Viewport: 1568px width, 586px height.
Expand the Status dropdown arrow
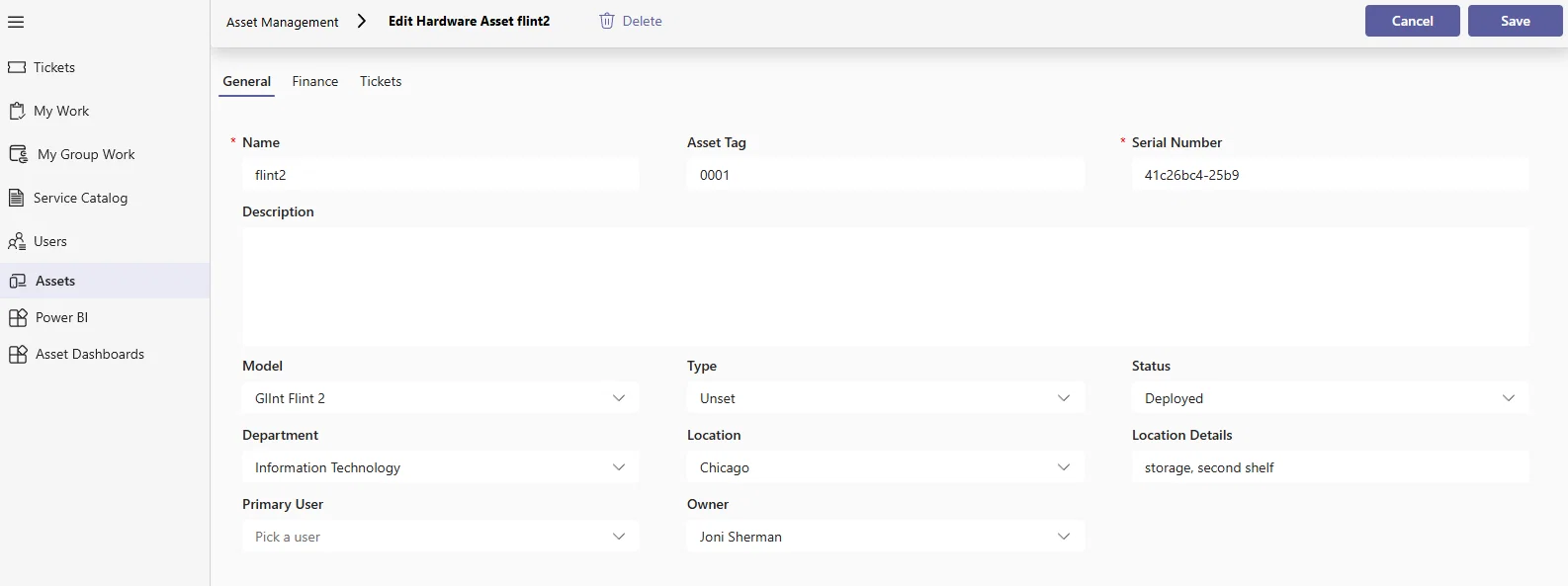[1509, 398]
